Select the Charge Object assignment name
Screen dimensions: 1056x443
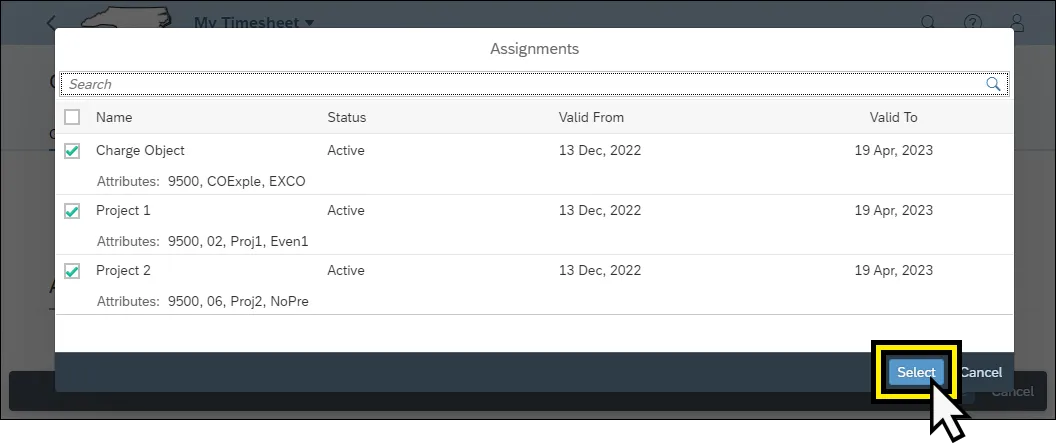coord(140,151)
